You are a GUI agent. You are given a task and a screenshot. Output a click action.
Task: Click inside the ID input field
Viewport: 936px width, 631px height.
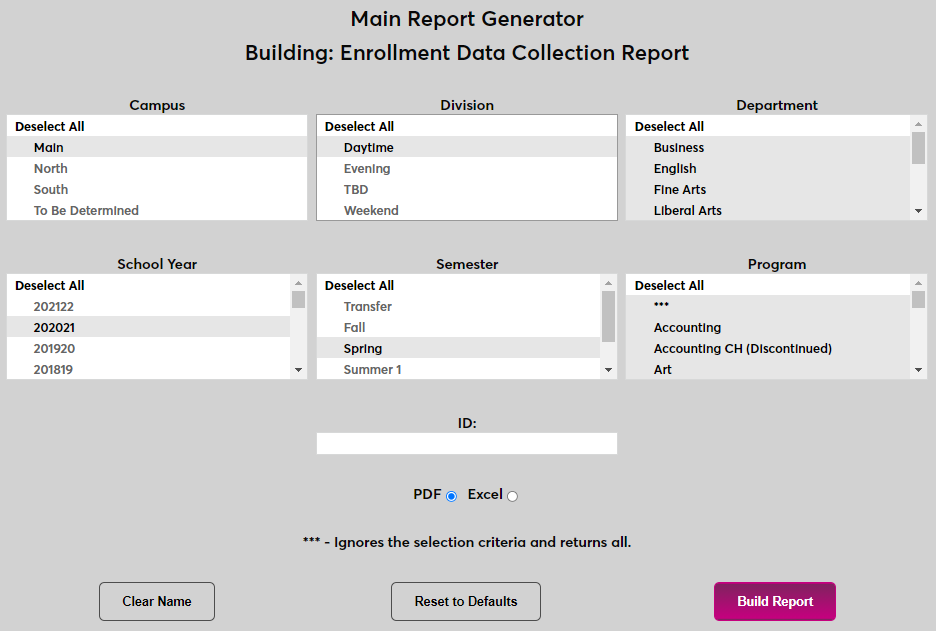click(x=466, y=443)
